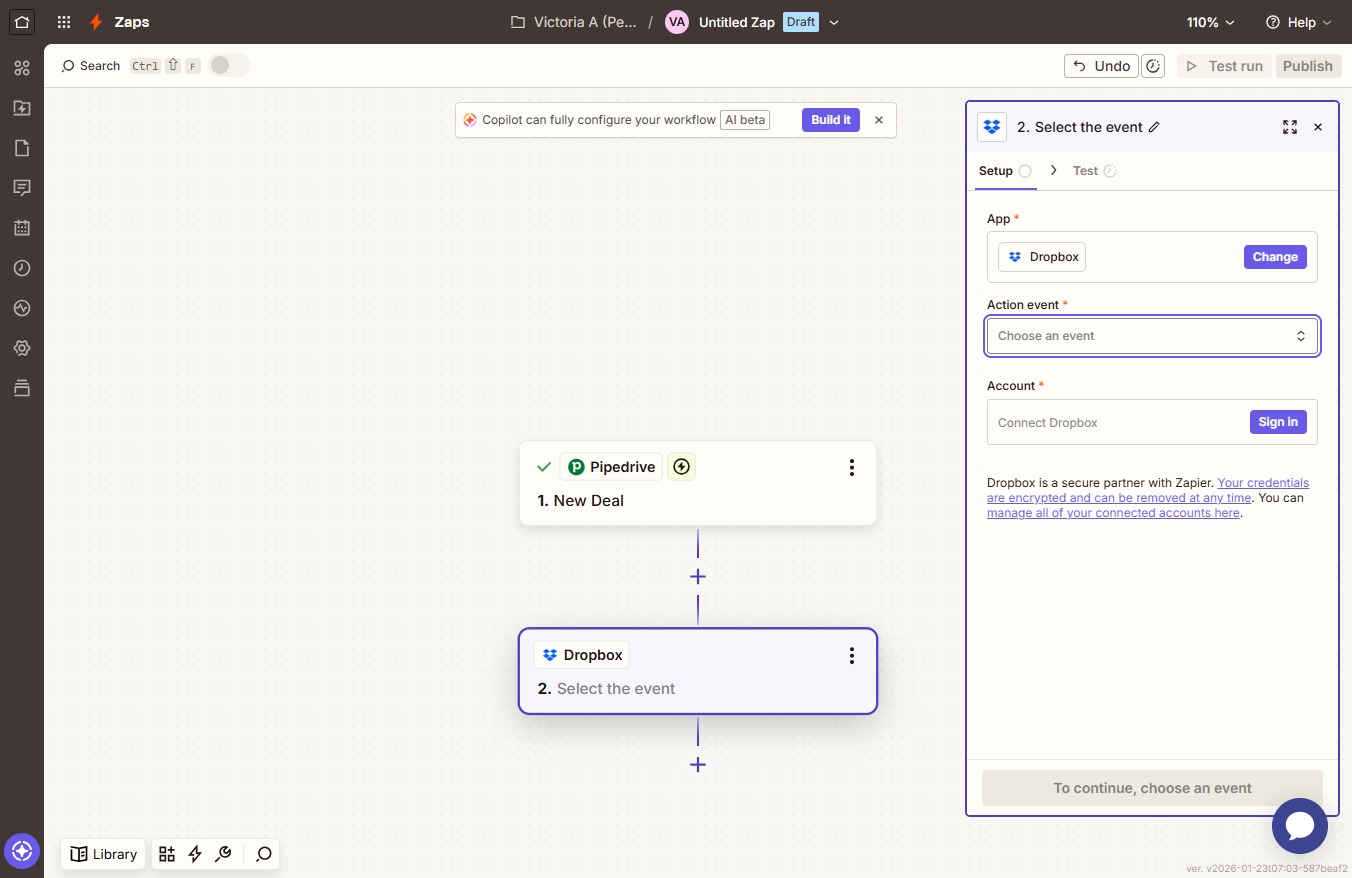Toggle the switch next to Search
The width and height of the screenshot is (1352, 878).
click(229, 65)
